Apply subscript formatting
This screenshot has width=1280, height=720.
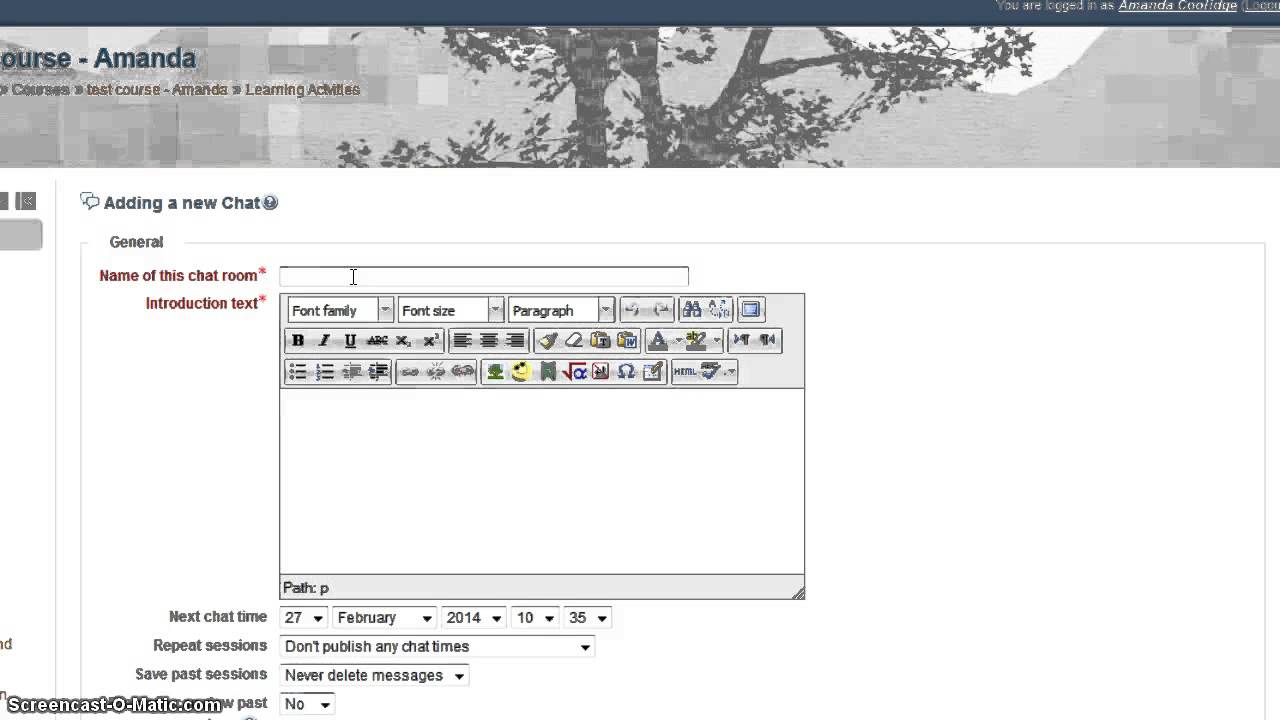[403, 341]
